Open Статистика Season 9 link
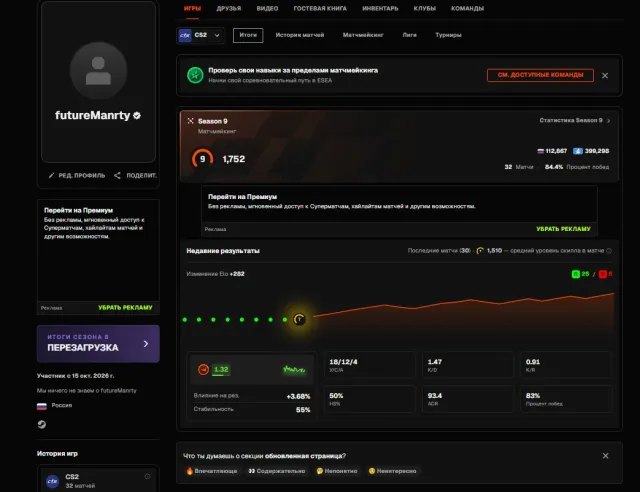 click(x=575, y=120)
